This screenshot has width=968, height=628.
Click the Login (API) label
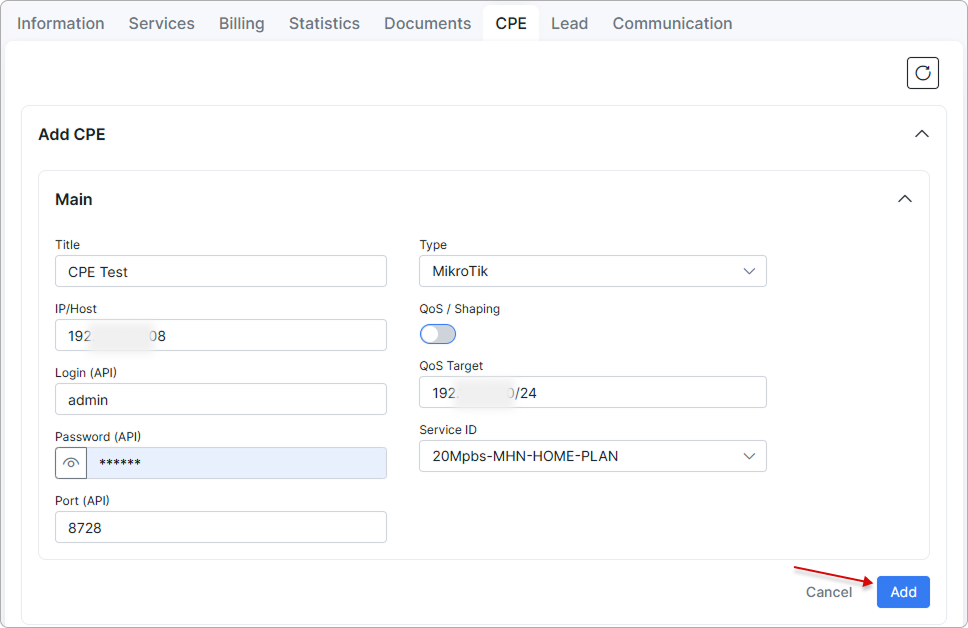[86, 373]
